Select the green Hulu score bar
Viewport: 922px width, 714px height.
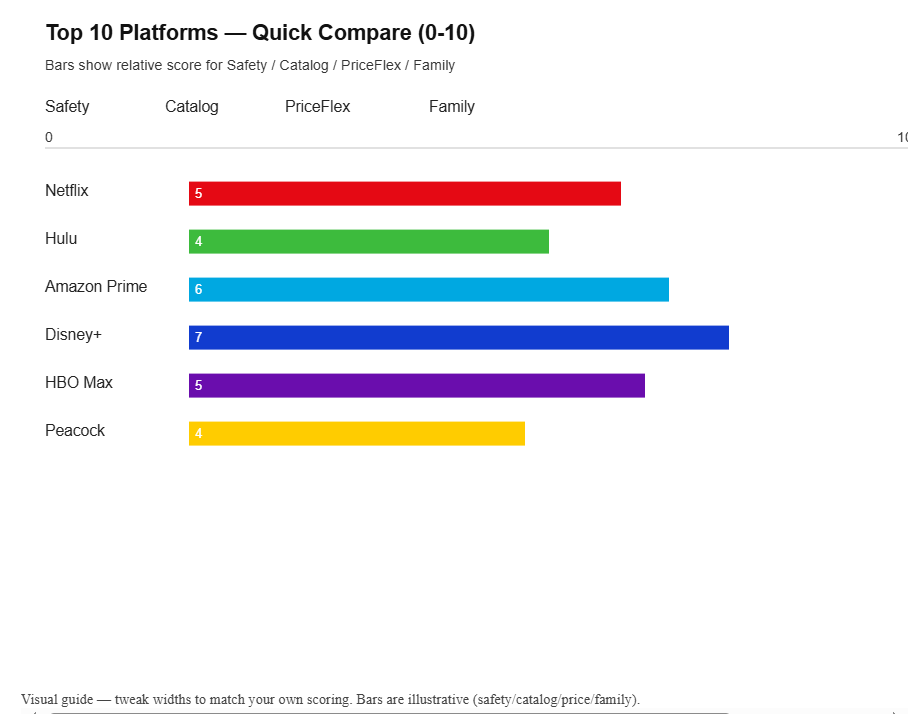[369, 241]
